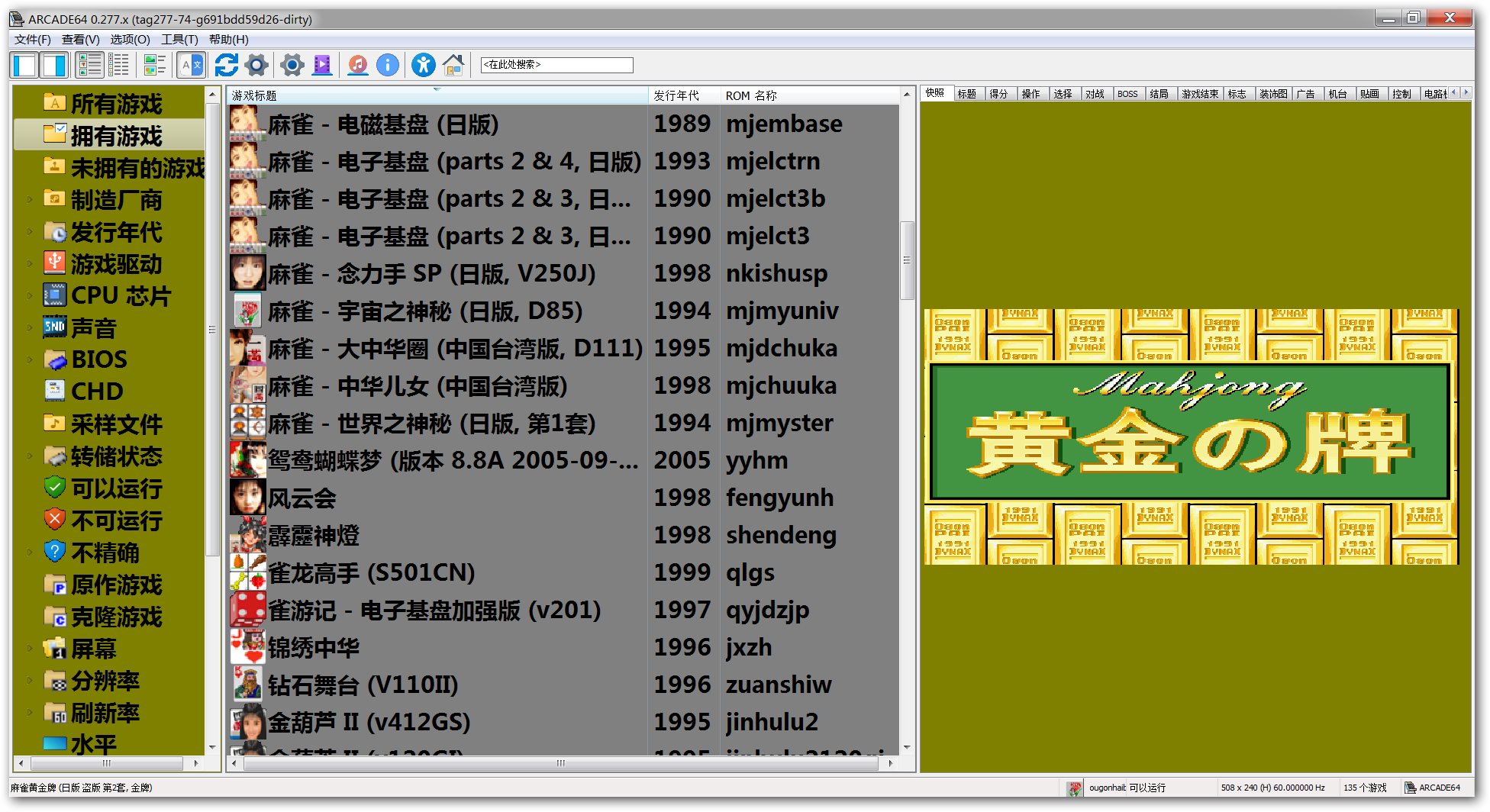Expand the 游戏驱动 tree node

(30, 264)
